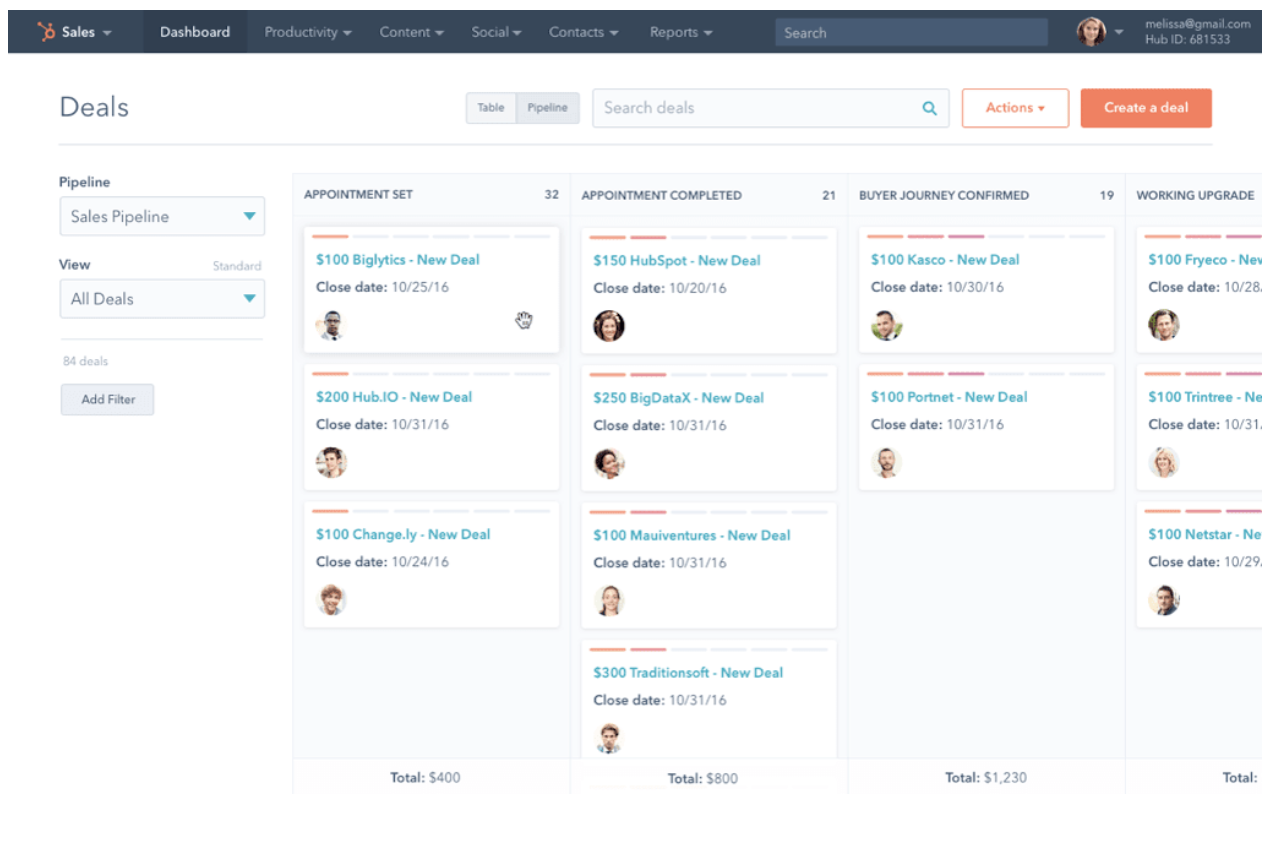Expand the Sales hub switcher

[x=86, y=32]
